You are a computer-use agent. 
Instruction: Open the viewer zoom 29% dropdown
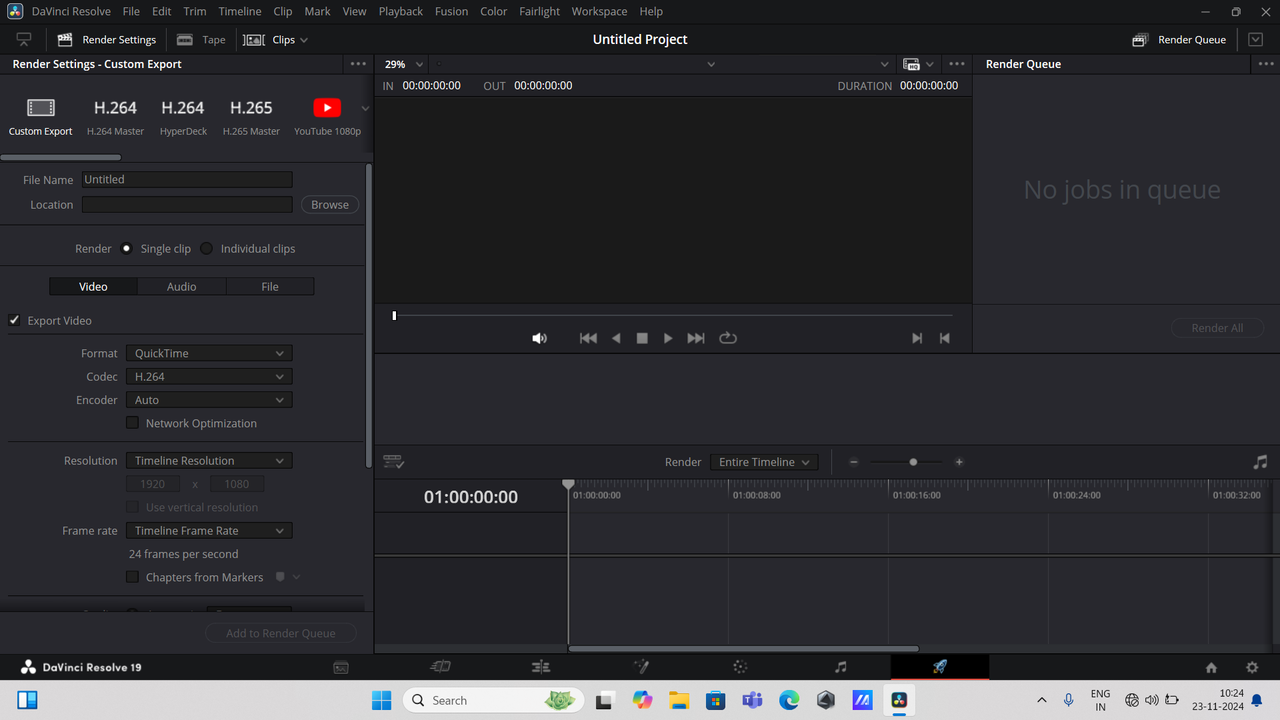pyautogui.click(x=404, y=64)
